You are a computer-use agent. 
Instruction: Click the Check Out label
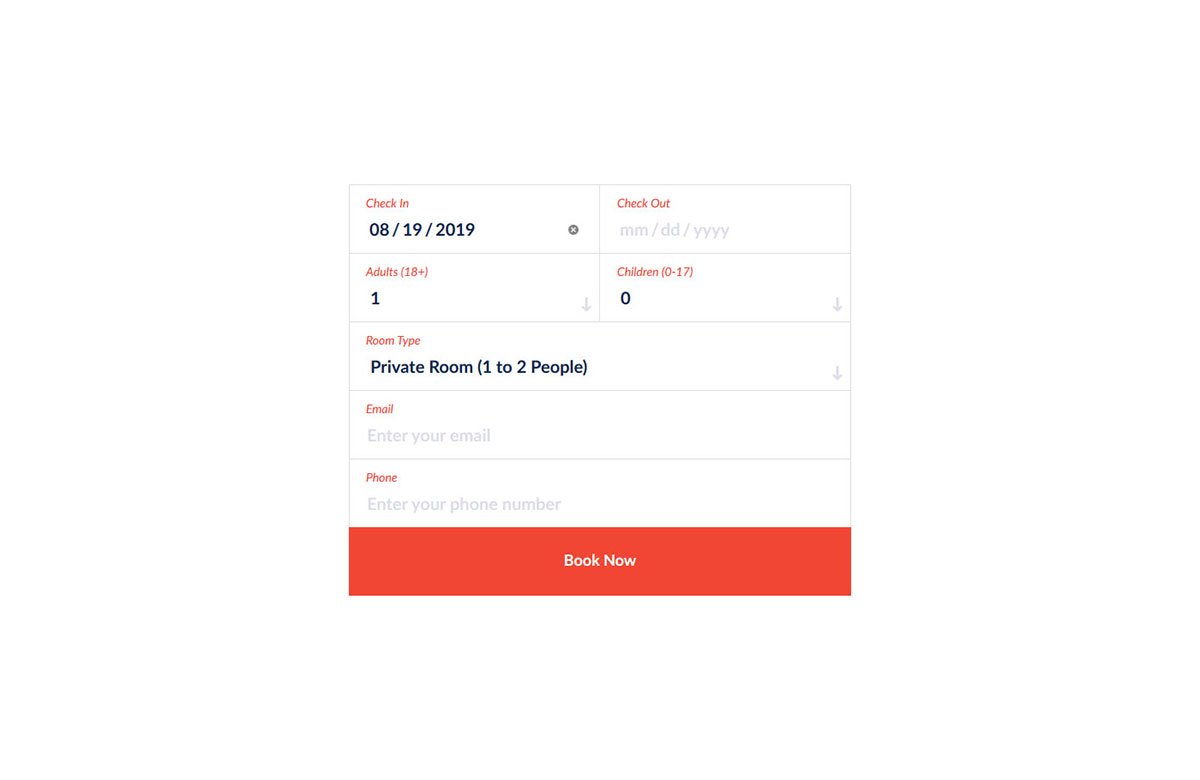pos(643,203)
